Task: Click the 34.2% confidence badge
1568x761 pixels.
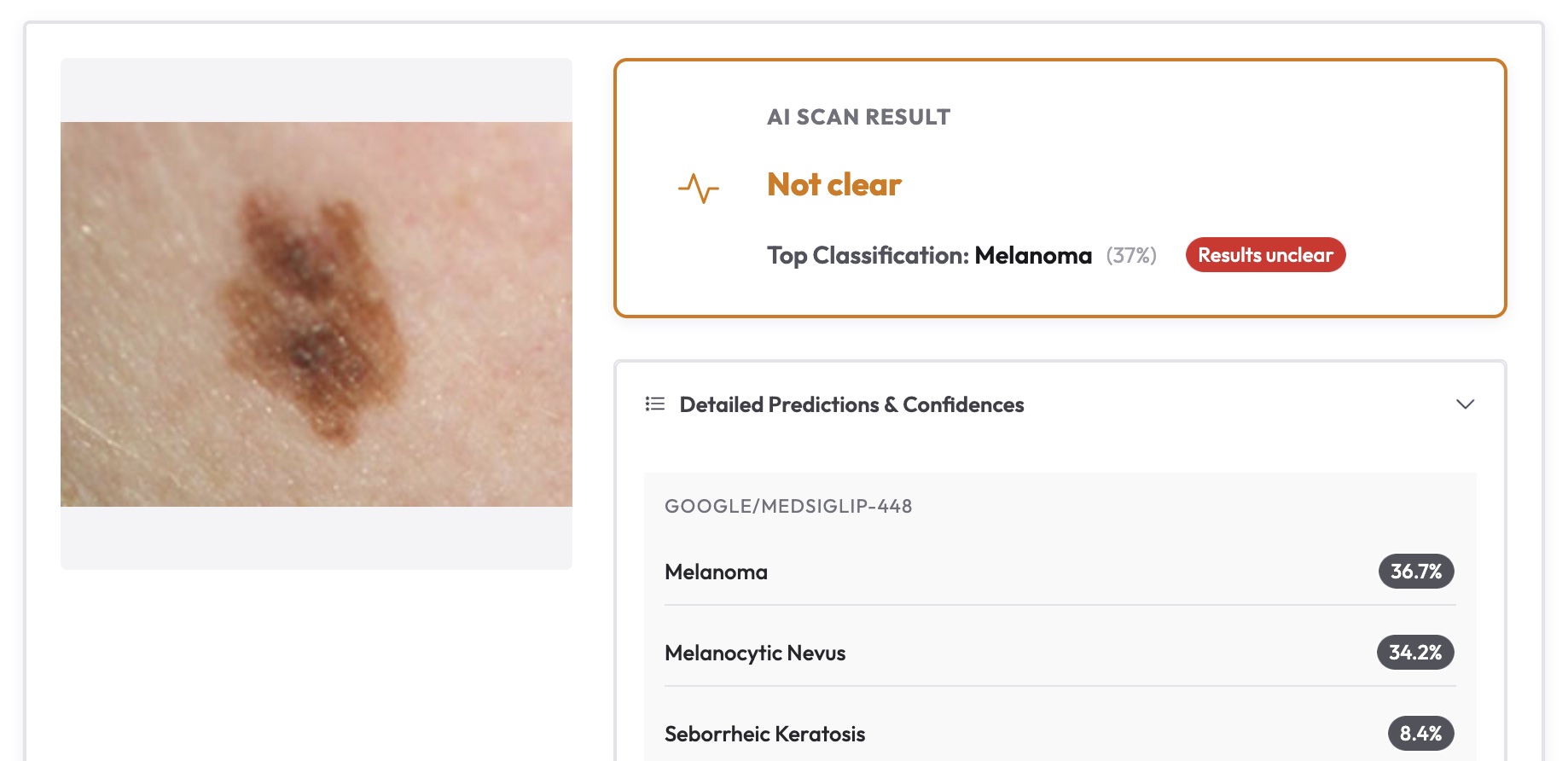Action: click(x=1415, y=653)
